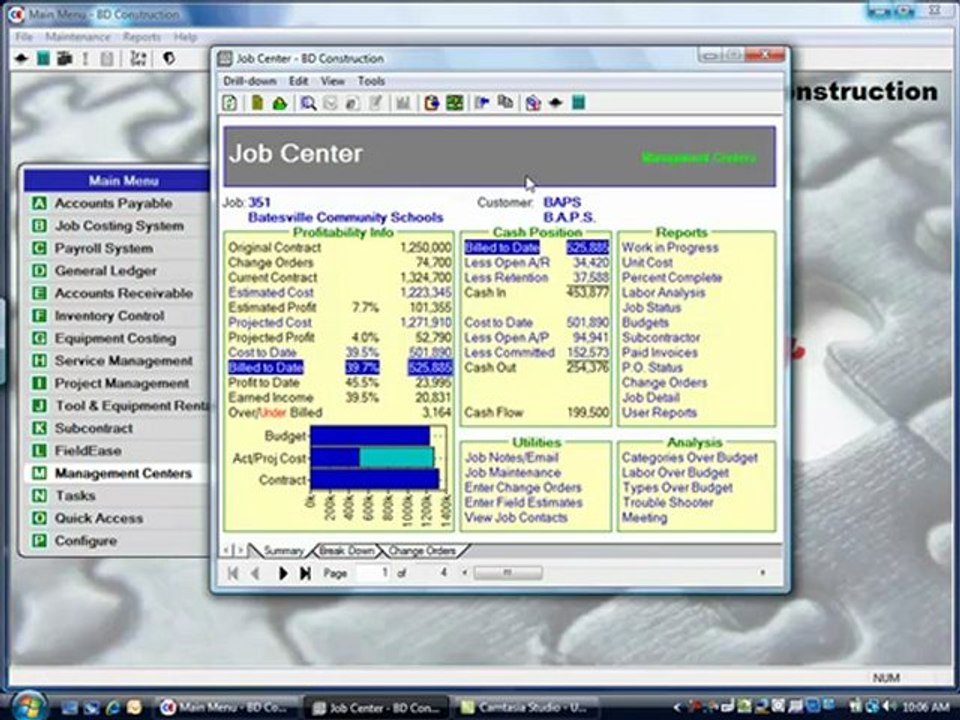Image resolution: width=960 pixels, height=720 pixels.
Task: Open the Drill-down menu
Action: click(x=250, y=81)
